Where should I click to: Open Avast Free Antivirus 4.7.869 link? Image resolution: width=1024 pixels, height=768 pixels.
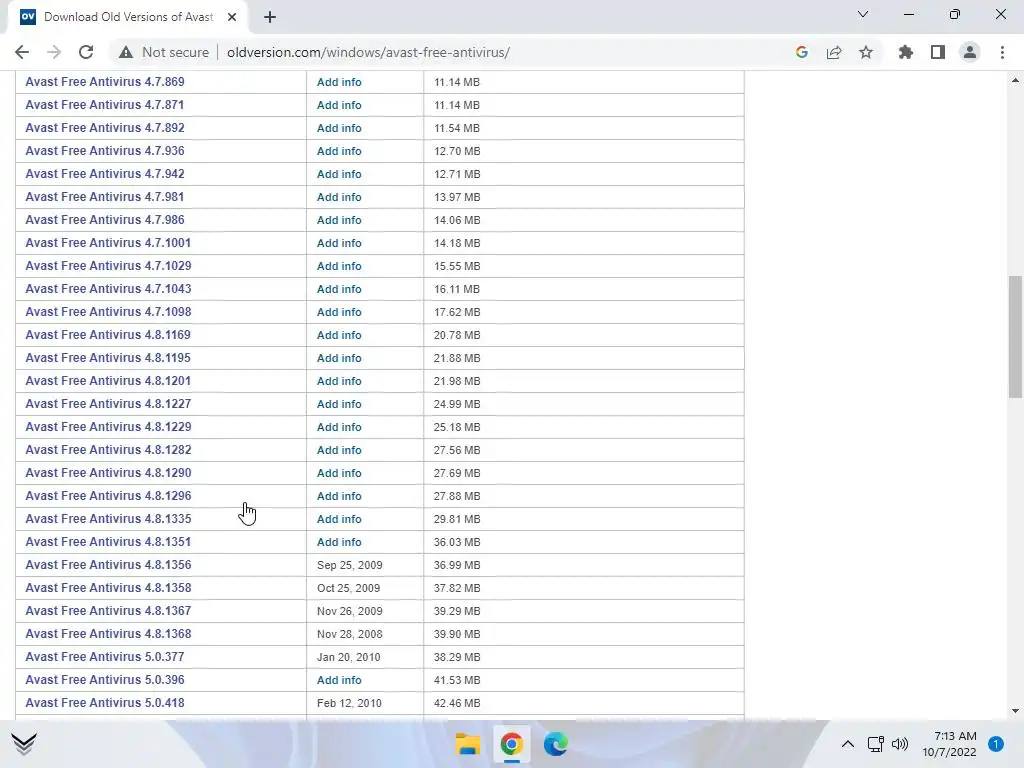point(104,82)
